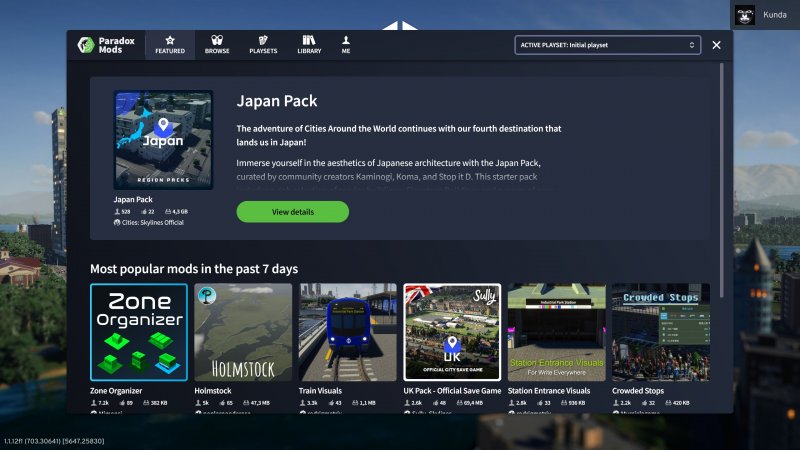Click the vertical scrollbar of the mods list

pyautogui.click(x=722, y=180)
